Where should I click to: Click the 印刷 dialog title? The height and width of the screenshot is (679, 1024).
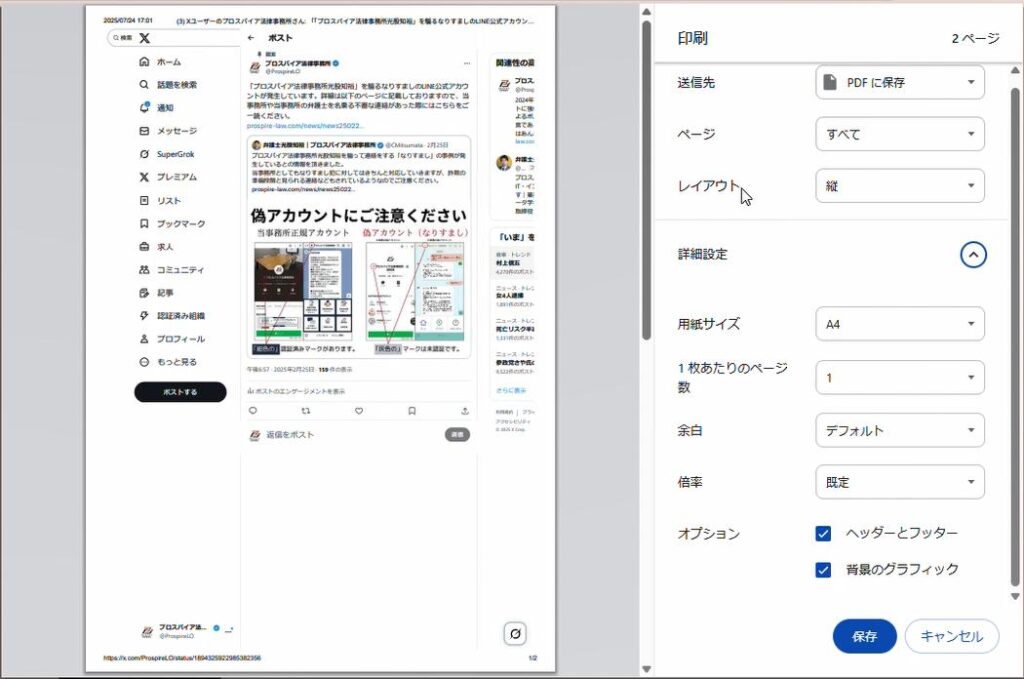coord(692,38)
